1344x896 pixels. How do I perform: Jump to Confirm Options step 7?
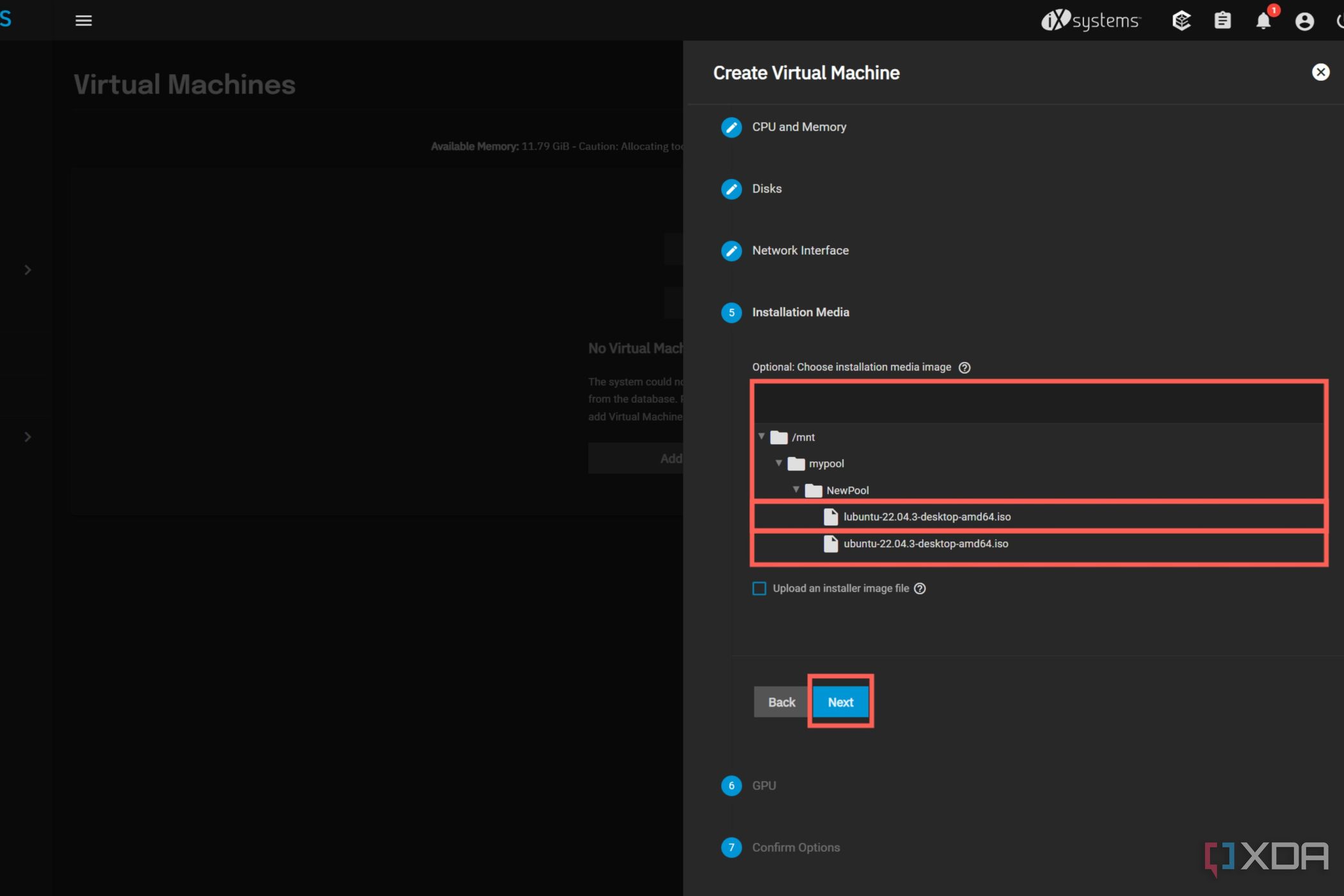click(732, 847)
